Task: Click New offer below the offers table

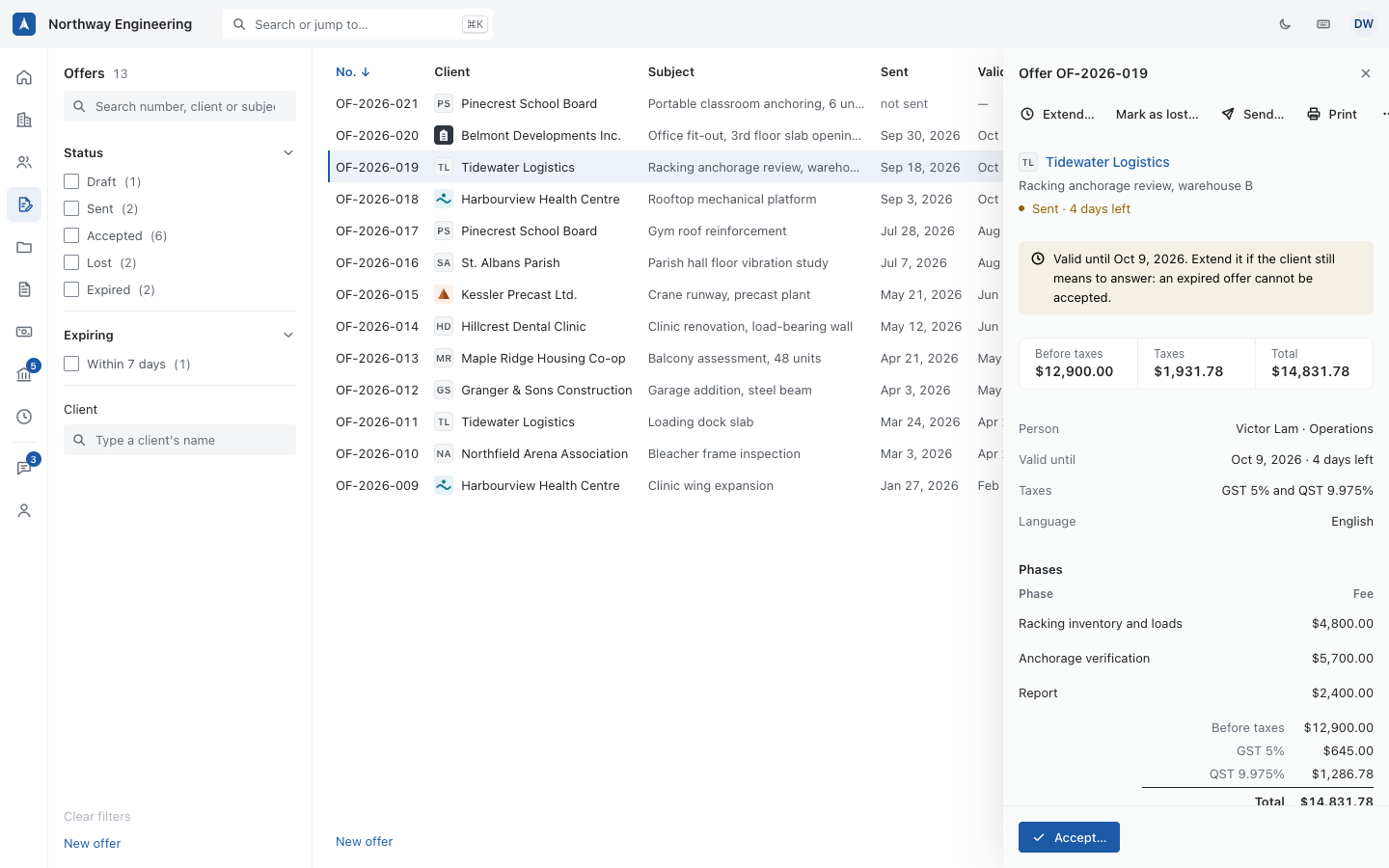Action: pos(365,841)
